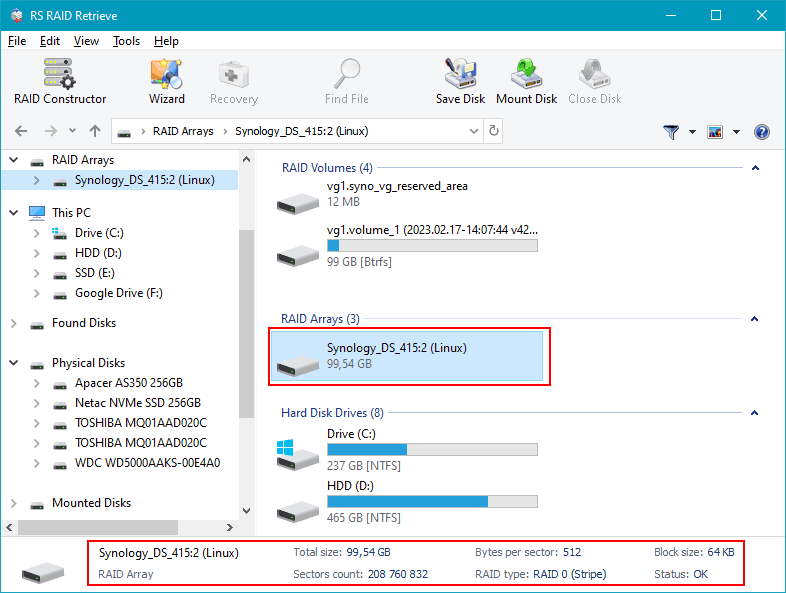Viewport: 786px width, 593px height.
Task: Collapse the RAID Volumes (4) section
Action: (755, 168)
